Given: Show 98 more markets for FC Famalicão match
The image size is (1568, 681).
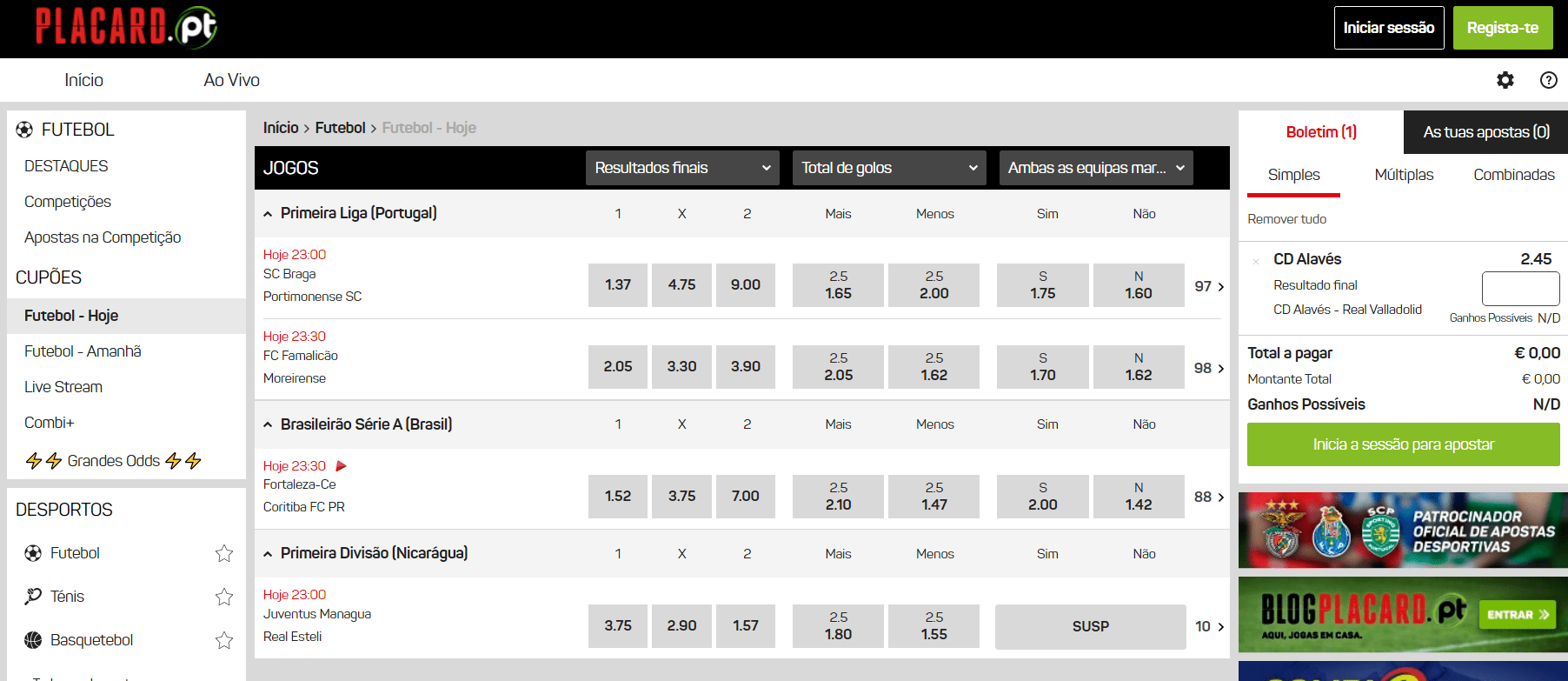Looking at the screenshot, I should pos(1209,368).
